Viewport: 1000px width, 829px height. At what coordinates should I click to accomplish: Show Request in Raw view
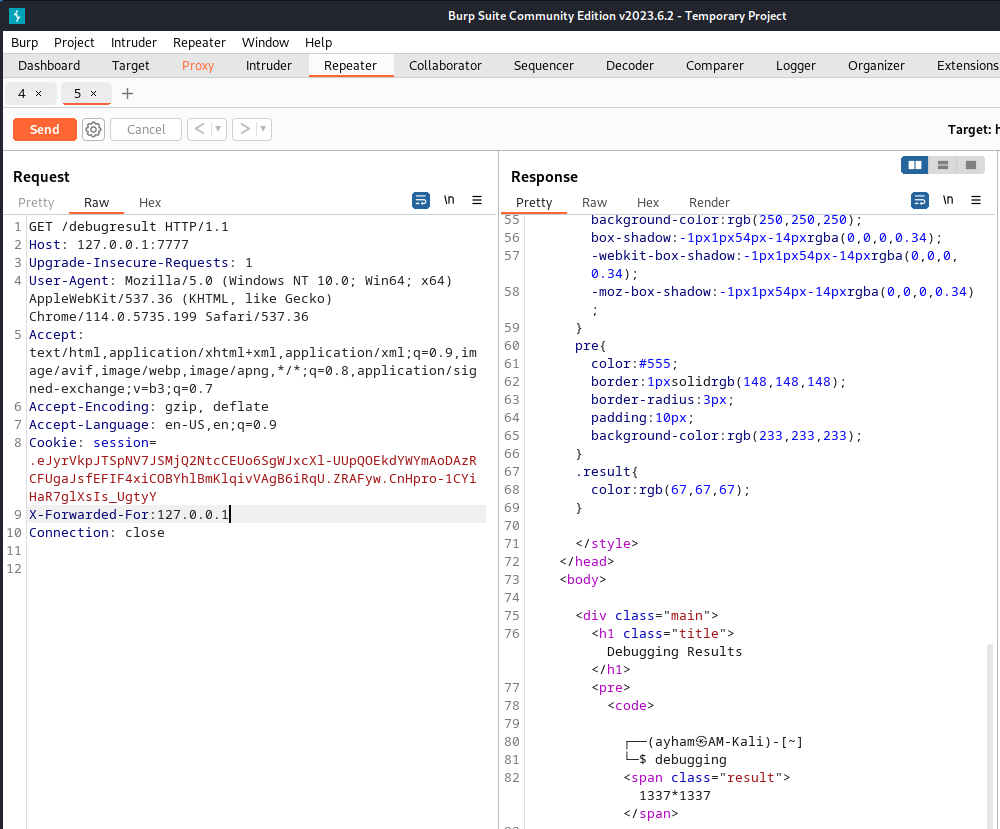point(96,203)
